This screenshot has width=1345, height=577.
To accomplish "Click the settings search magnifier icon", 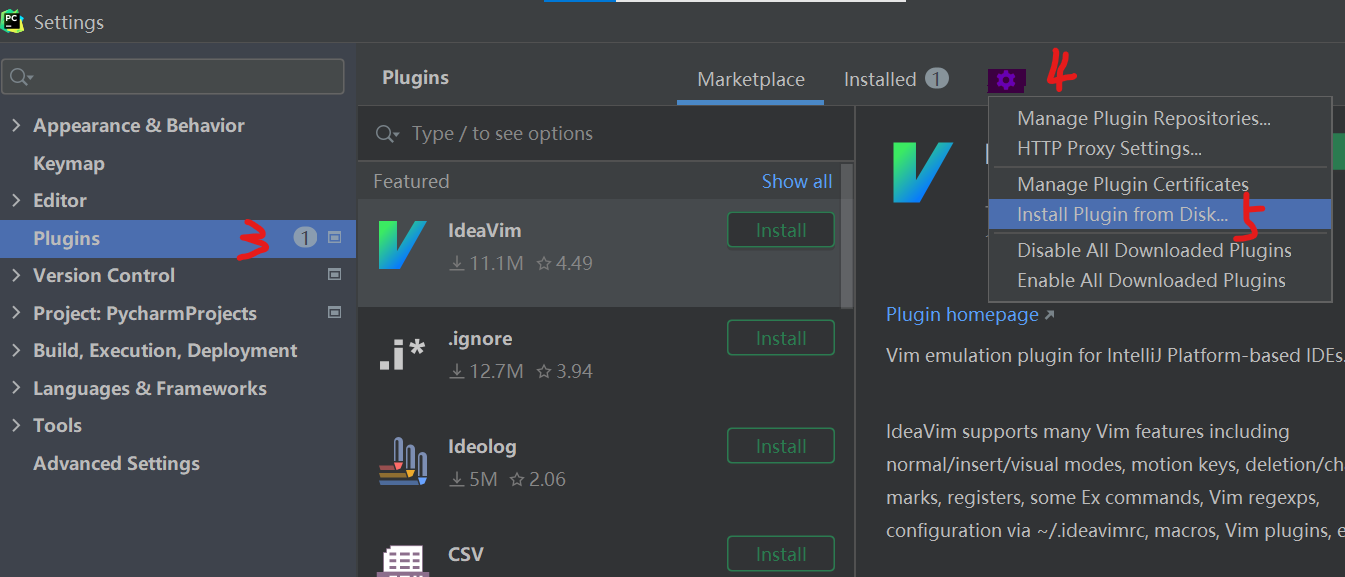I will coord(21,77).
